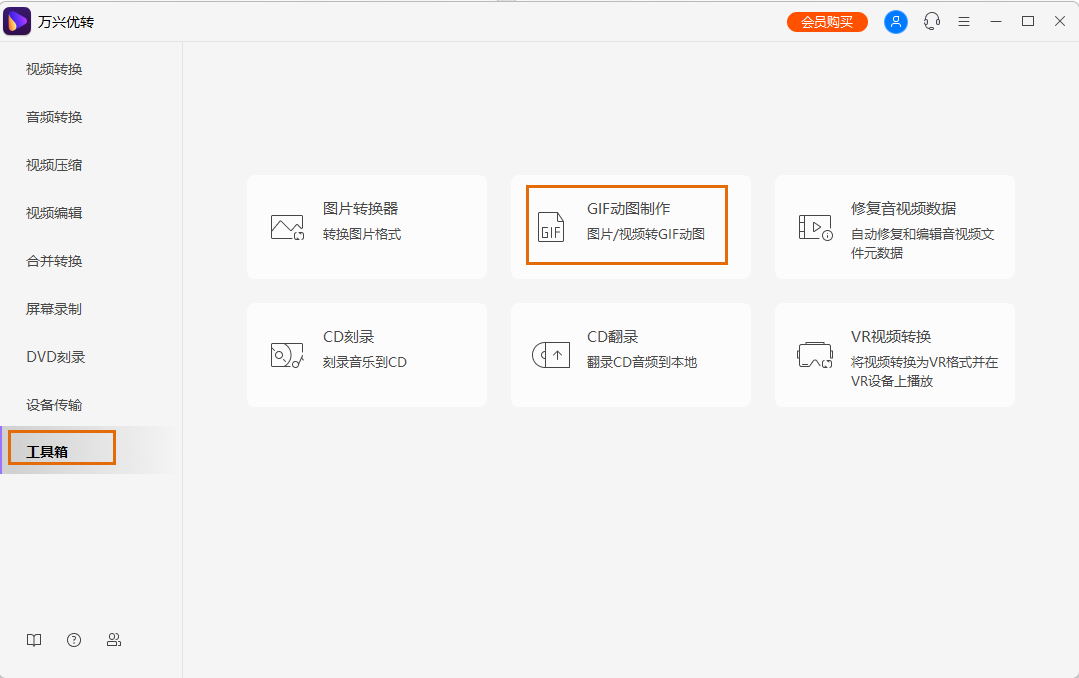The image size is (1079, 678).
Task: Switch to the 视频转换 section
Action: point(55,68)
